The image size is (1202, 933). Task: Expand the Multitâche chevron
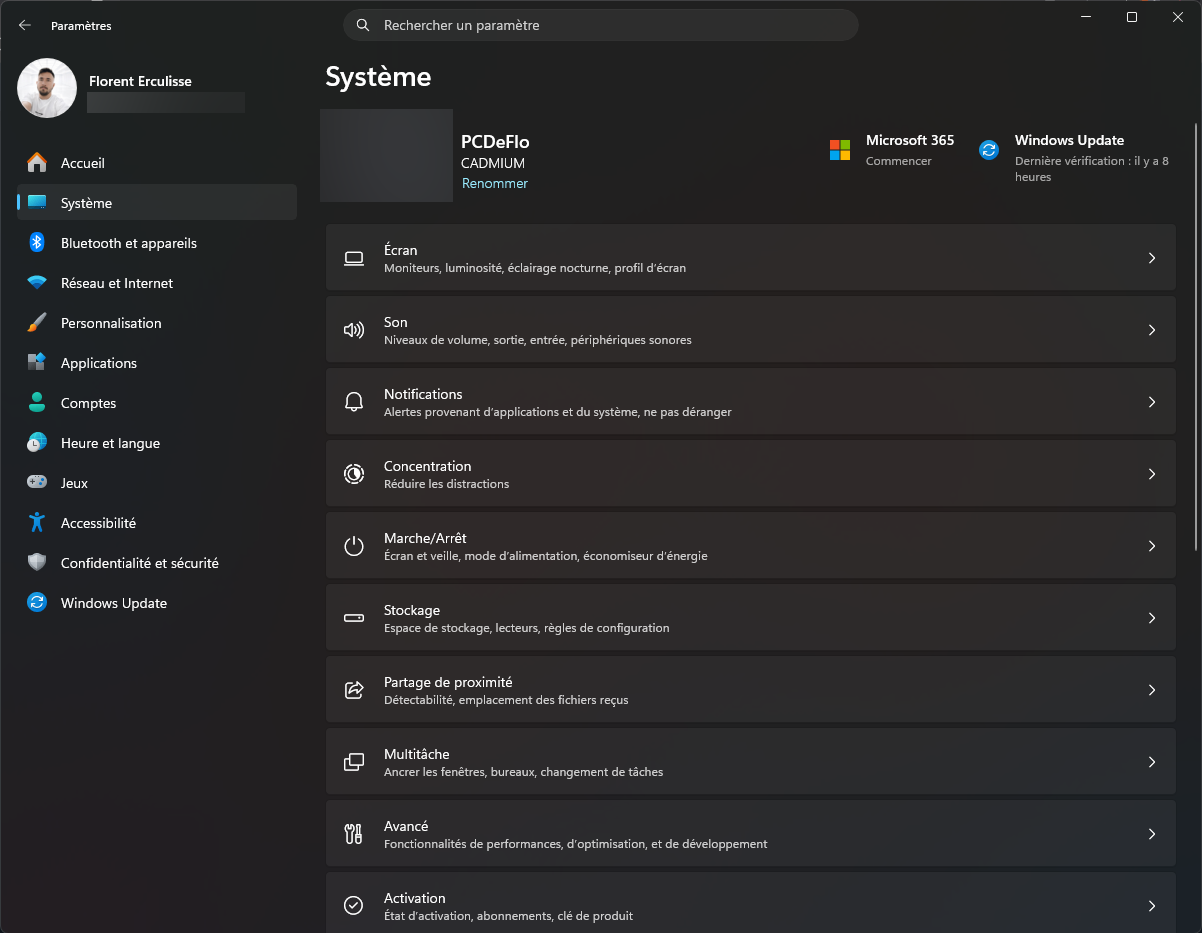tap(1152, 762)
